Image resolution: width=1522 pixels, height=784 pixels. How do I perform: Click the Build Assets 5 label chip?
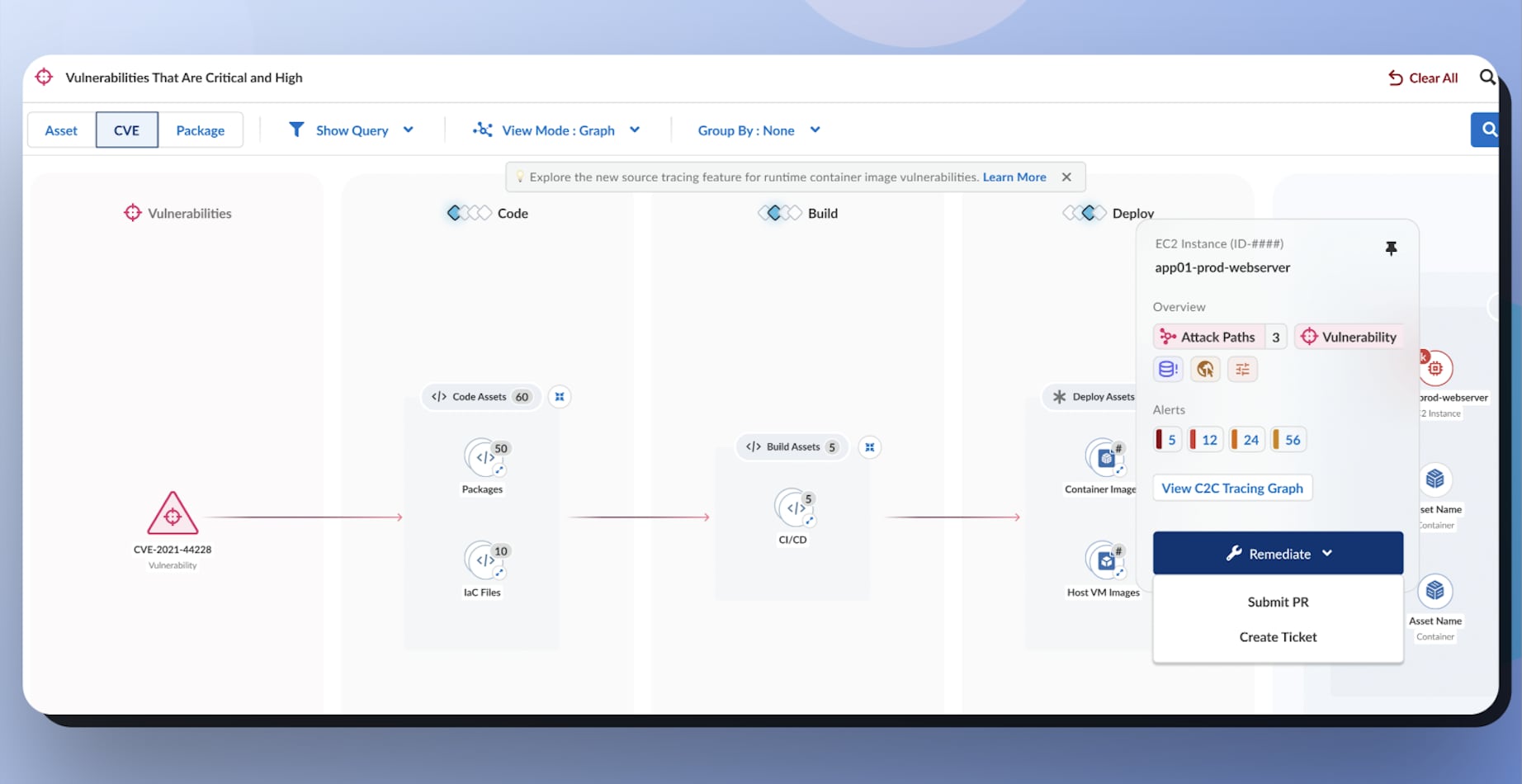point(792,447)
